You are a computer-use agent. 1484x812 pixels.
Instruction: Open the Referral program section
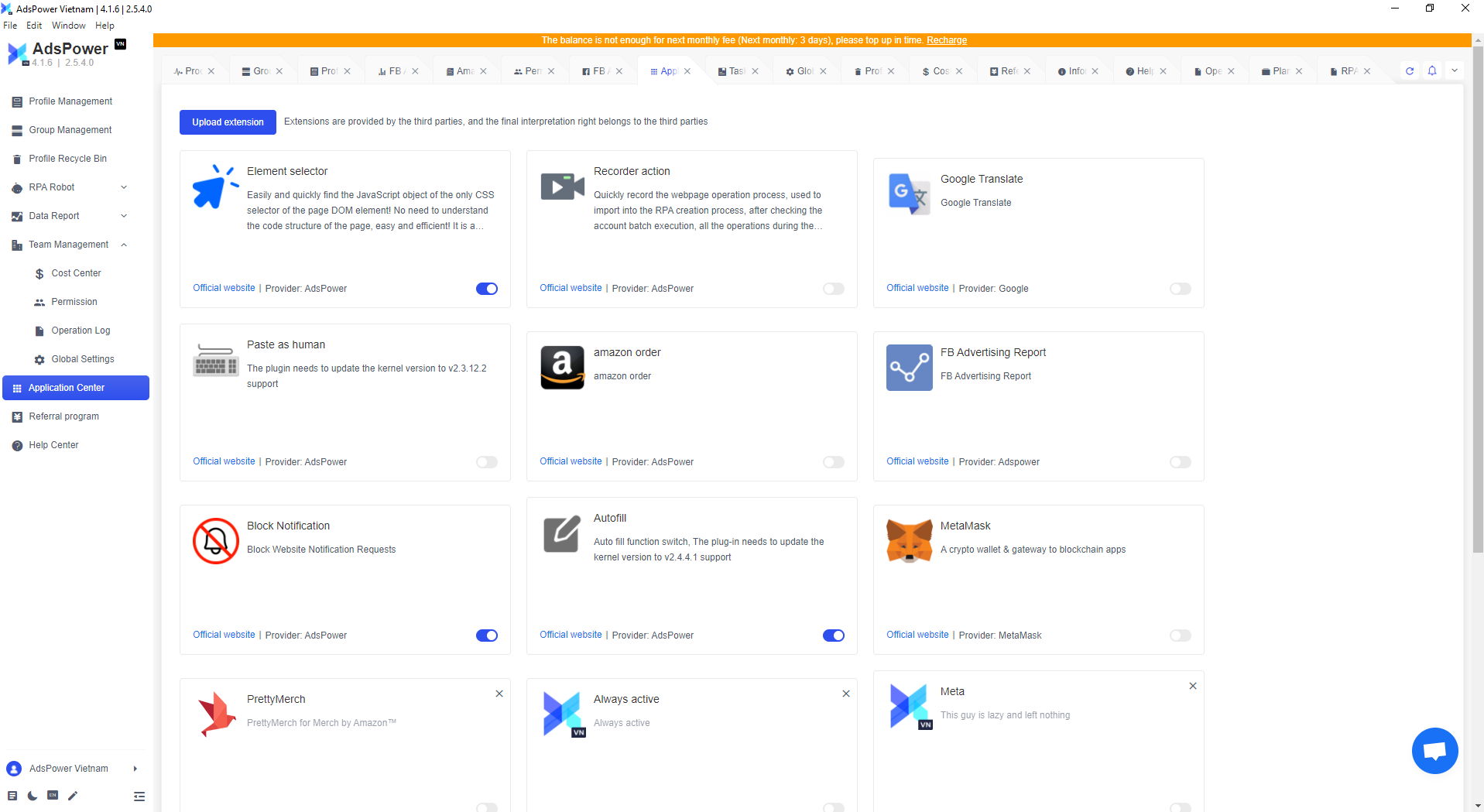(x=63, y=416)
